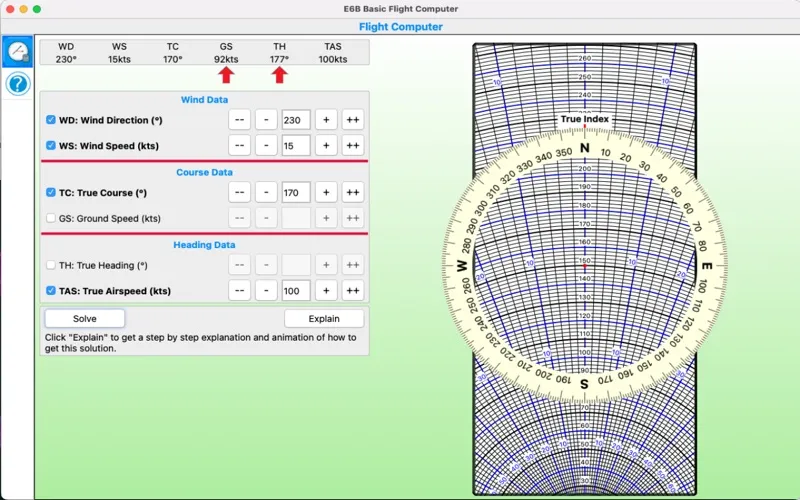Click the ++ button for Wind Direction
Image resolution: width=800 pixels, height=500 pixels.
point(353,120)
